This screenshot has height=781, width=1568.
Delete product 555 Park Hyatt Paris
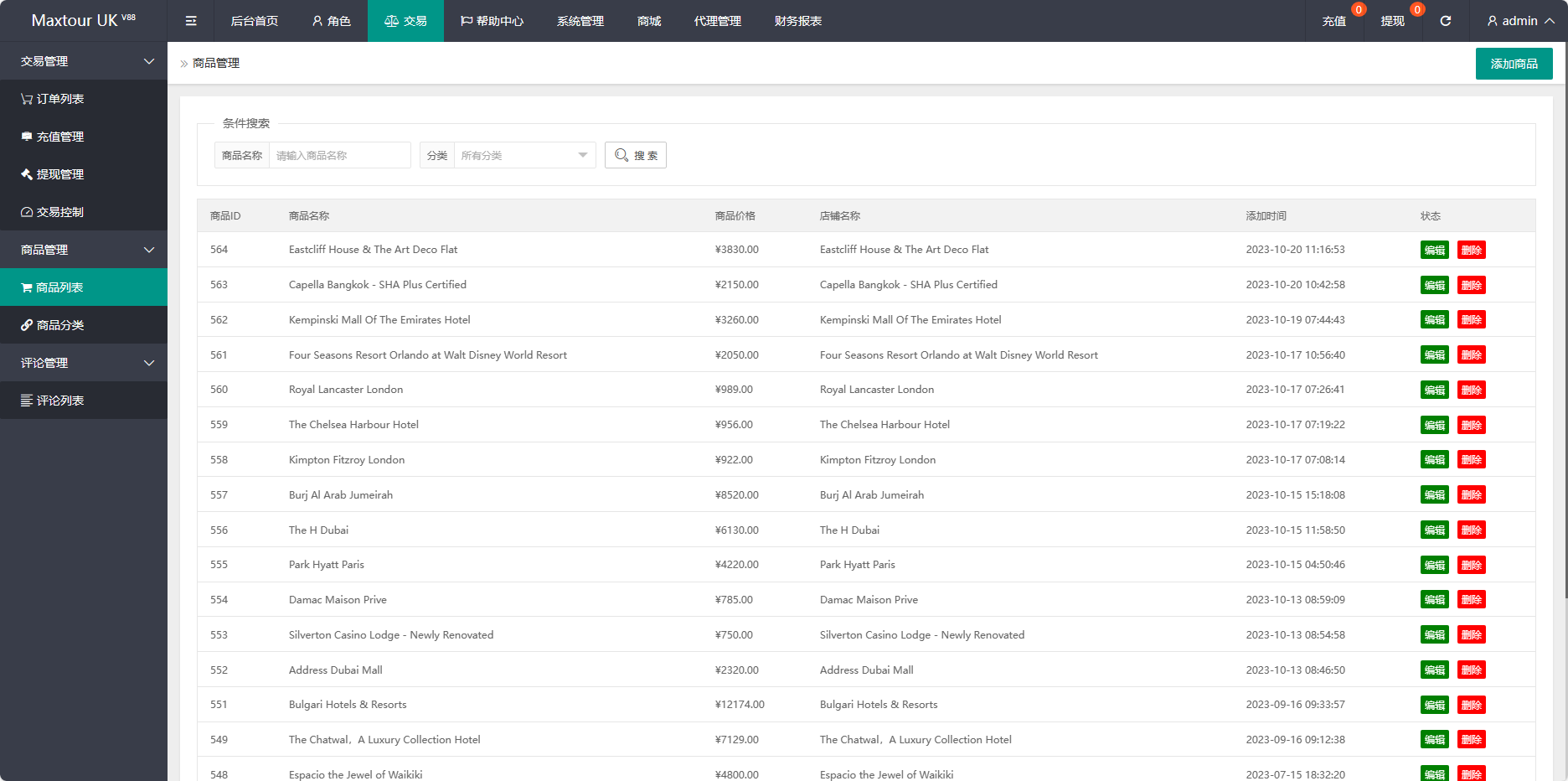[x=1472, y=565]
